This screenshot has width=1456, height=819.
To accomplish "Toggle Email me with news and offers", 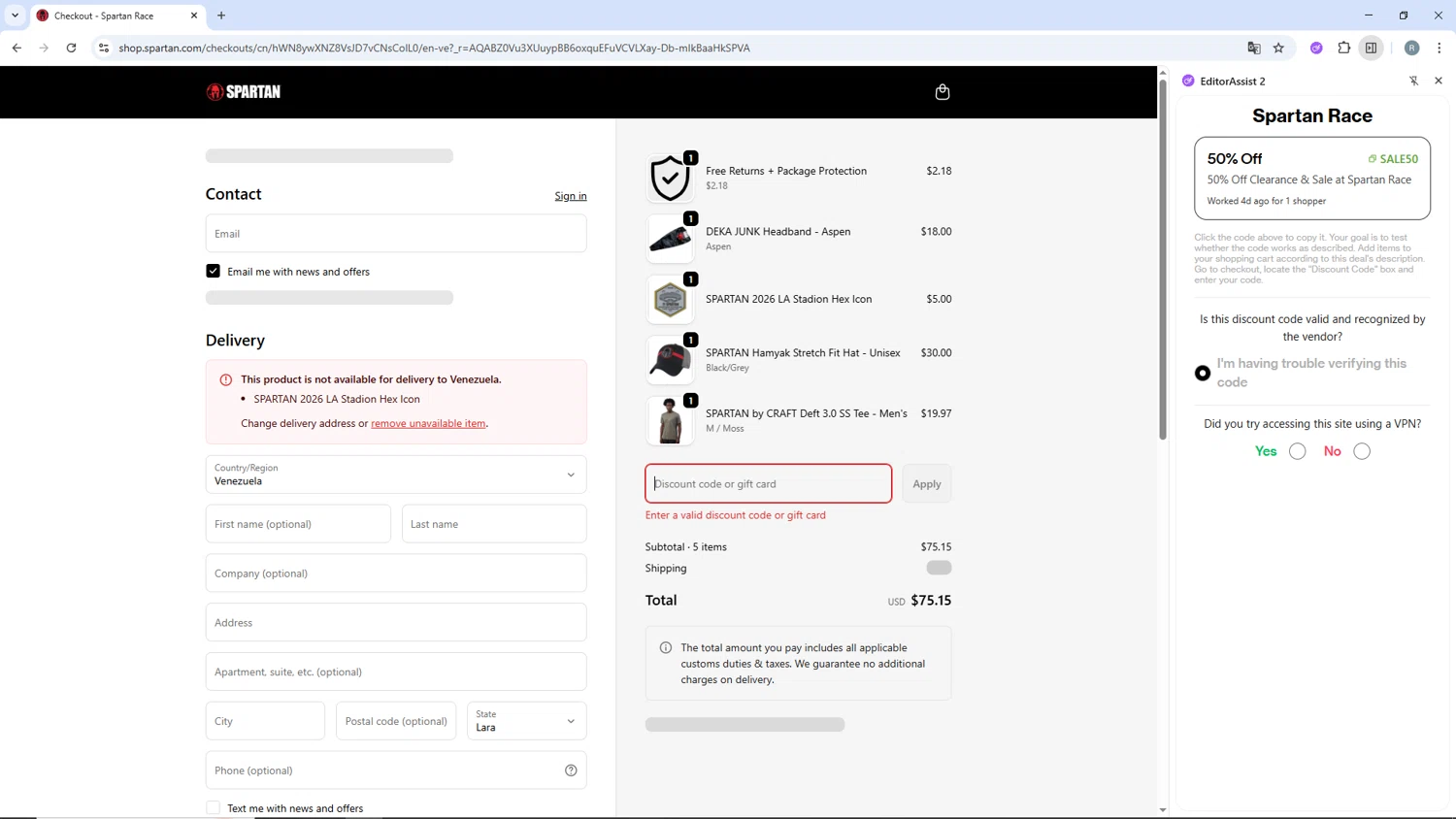I will (213, 272).
